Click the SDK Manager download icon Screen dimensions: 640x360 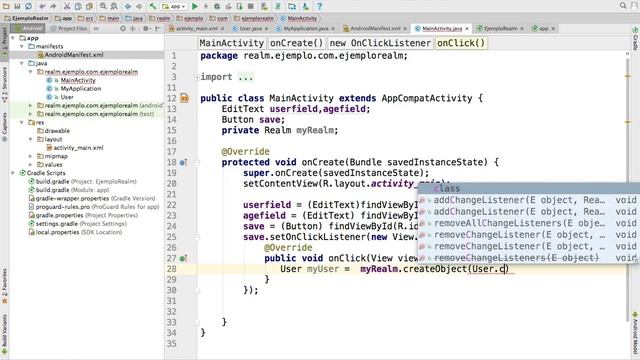click(x=305, y=6)
